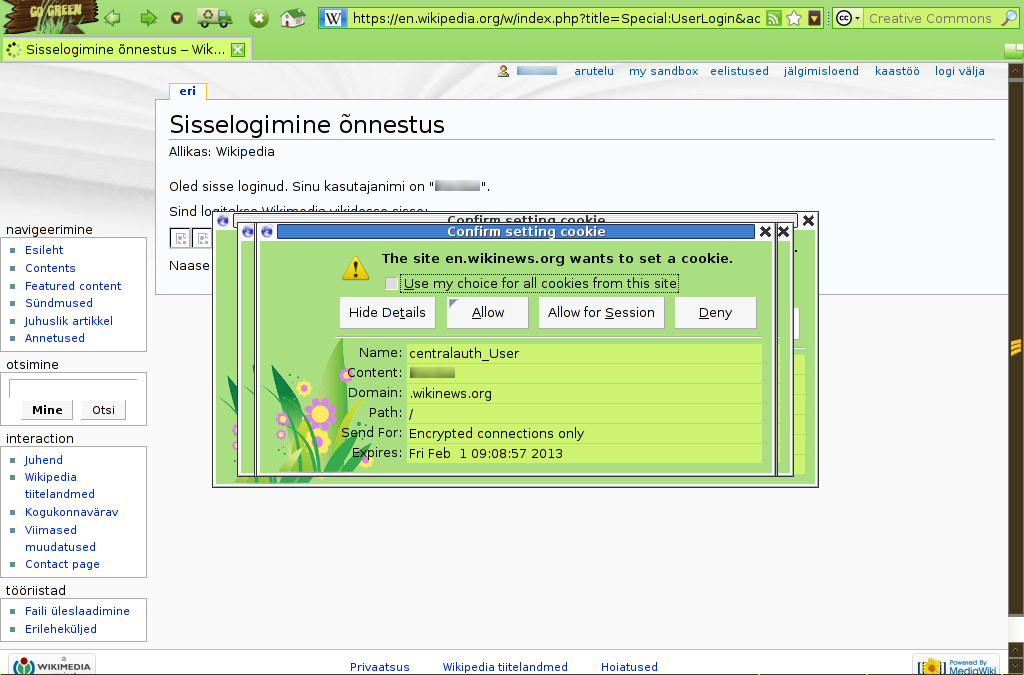This screenshot has width=1024, height=675.
Task: Open Annetused donations link
Action: (55, 338)
